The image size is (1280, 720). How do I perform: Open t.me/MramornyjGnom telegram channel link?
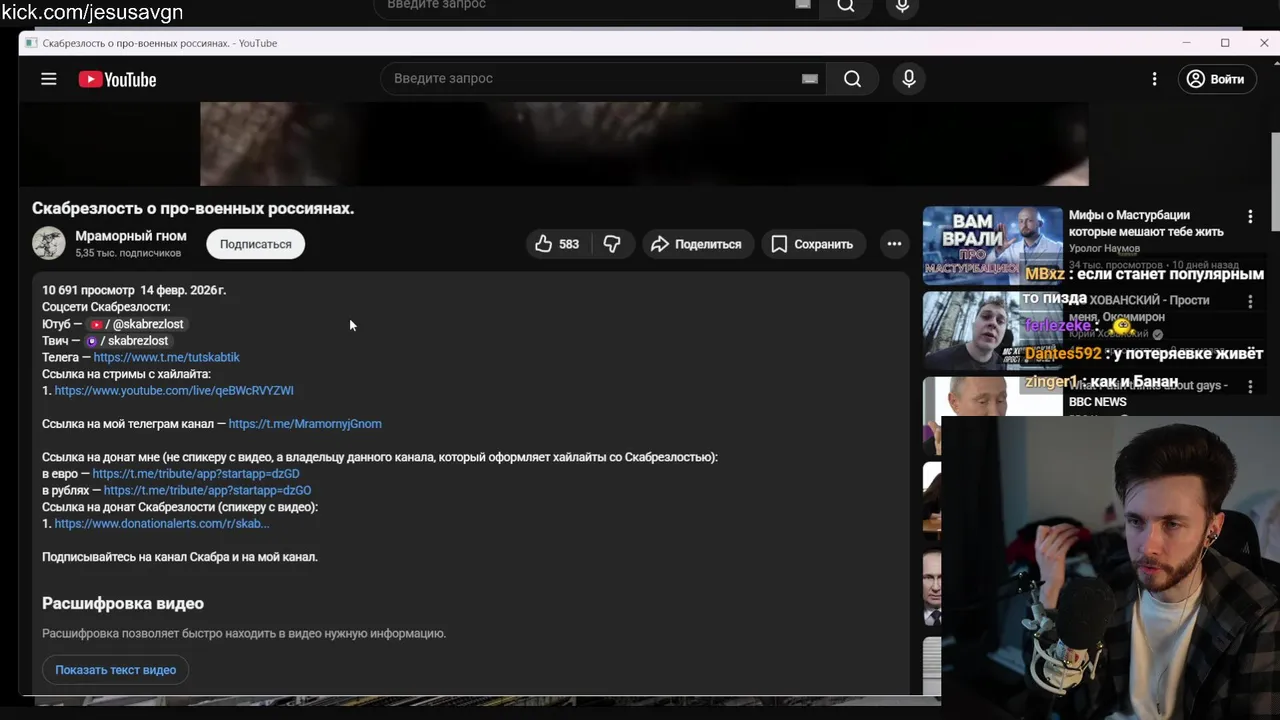[305, 424]
